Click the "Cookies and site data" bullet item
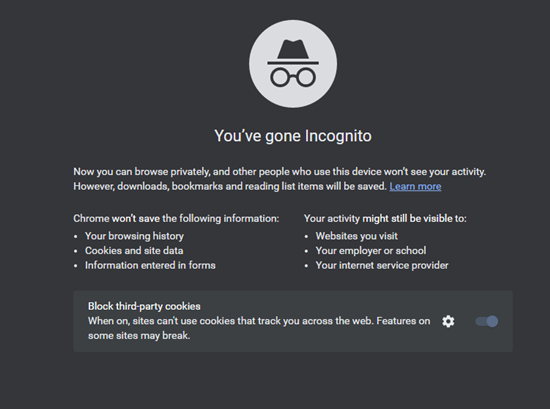The image size is (550, 409). tap(134, 251)
